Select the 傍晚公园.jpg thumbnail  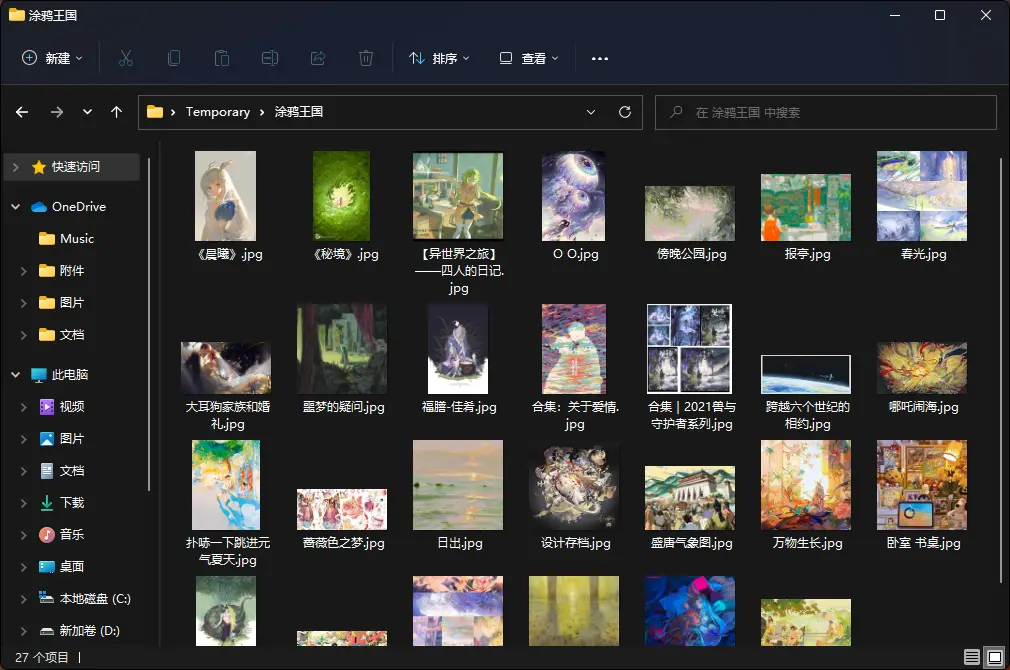pos(690,213)
